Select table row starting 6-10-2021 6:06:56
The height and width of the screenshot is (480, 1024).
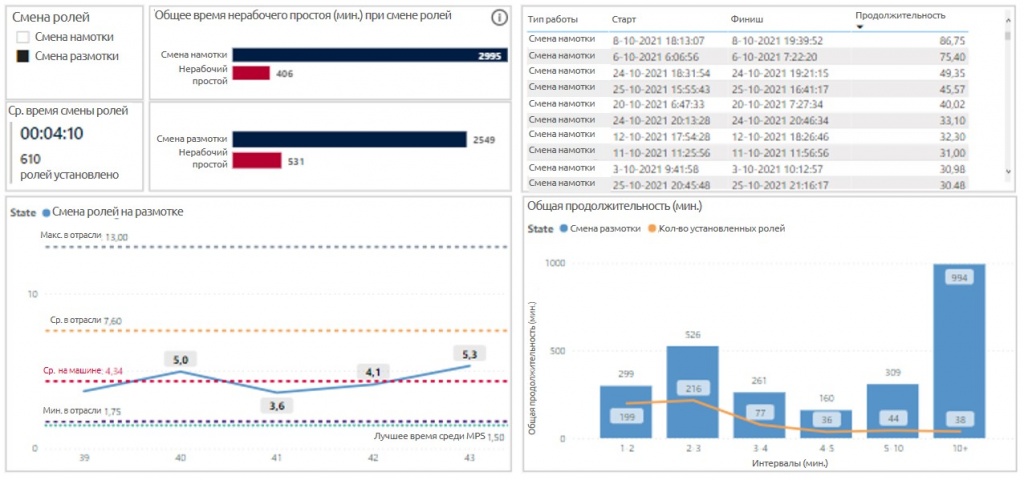point(747,56)
